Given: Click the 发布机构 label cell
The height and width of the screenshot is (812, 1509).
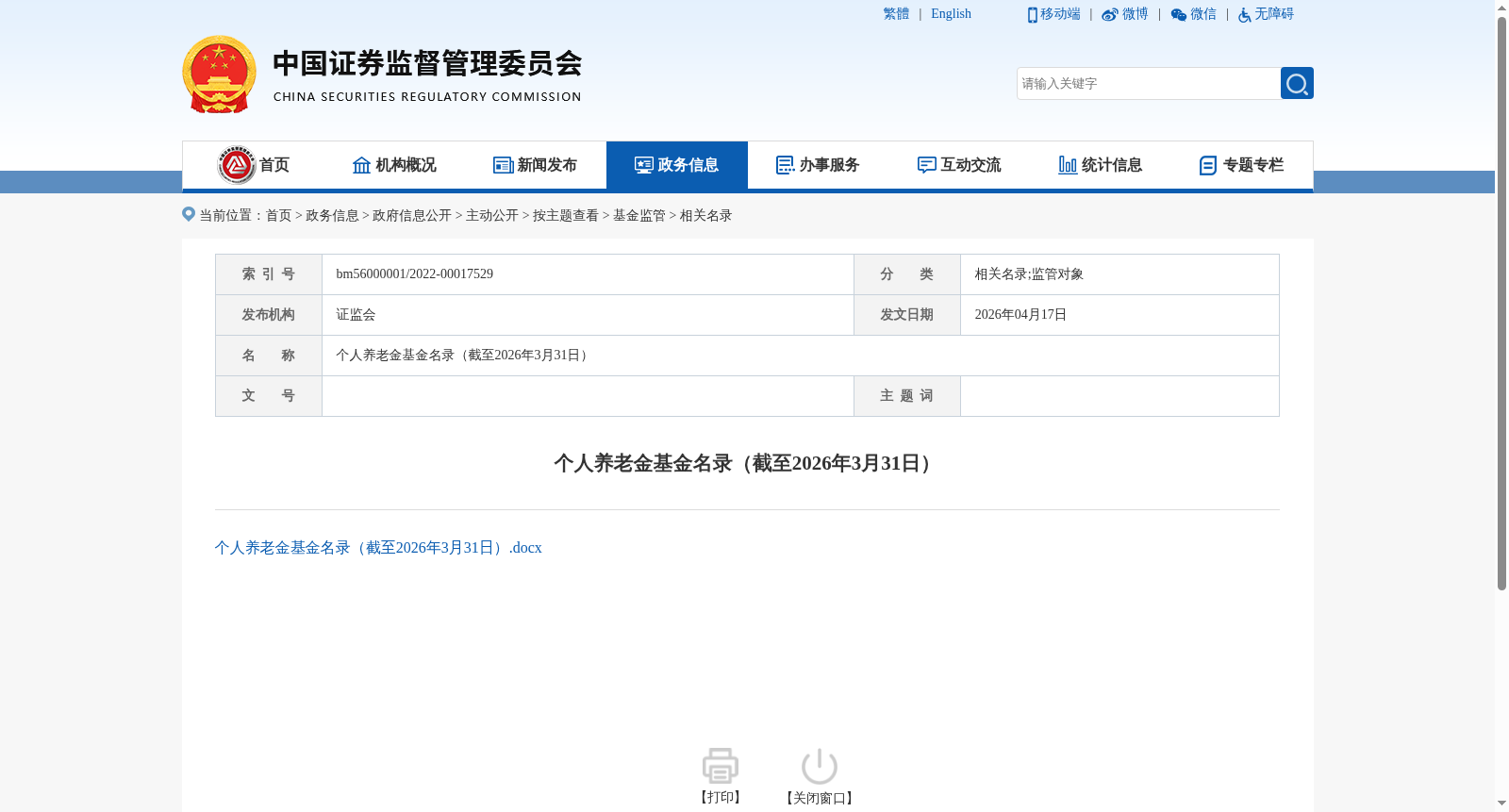Looking at the screenshot, I should [269, 315].
